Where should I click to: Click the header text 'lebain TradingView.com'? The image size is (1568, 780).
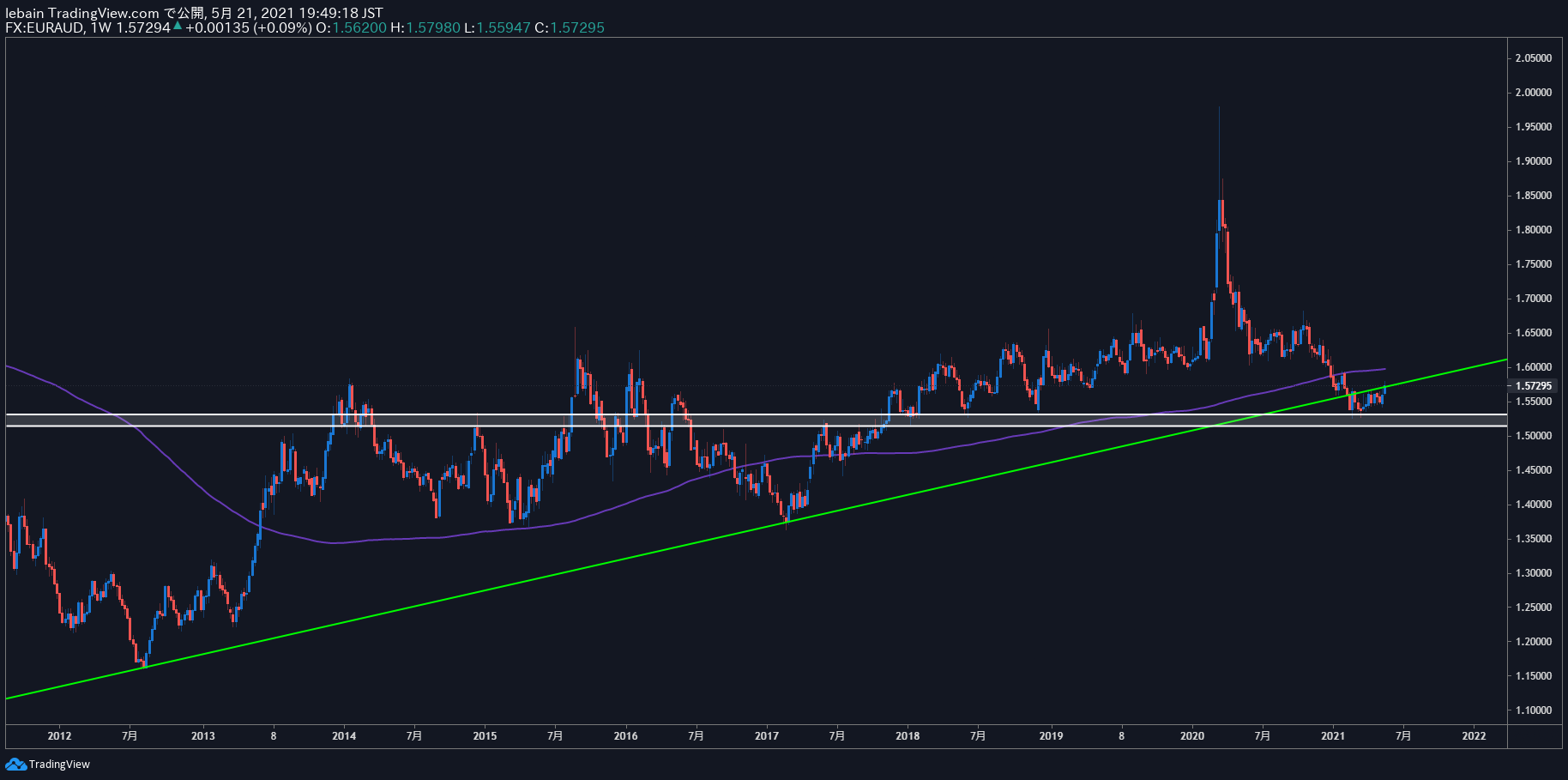click(82, 13)
